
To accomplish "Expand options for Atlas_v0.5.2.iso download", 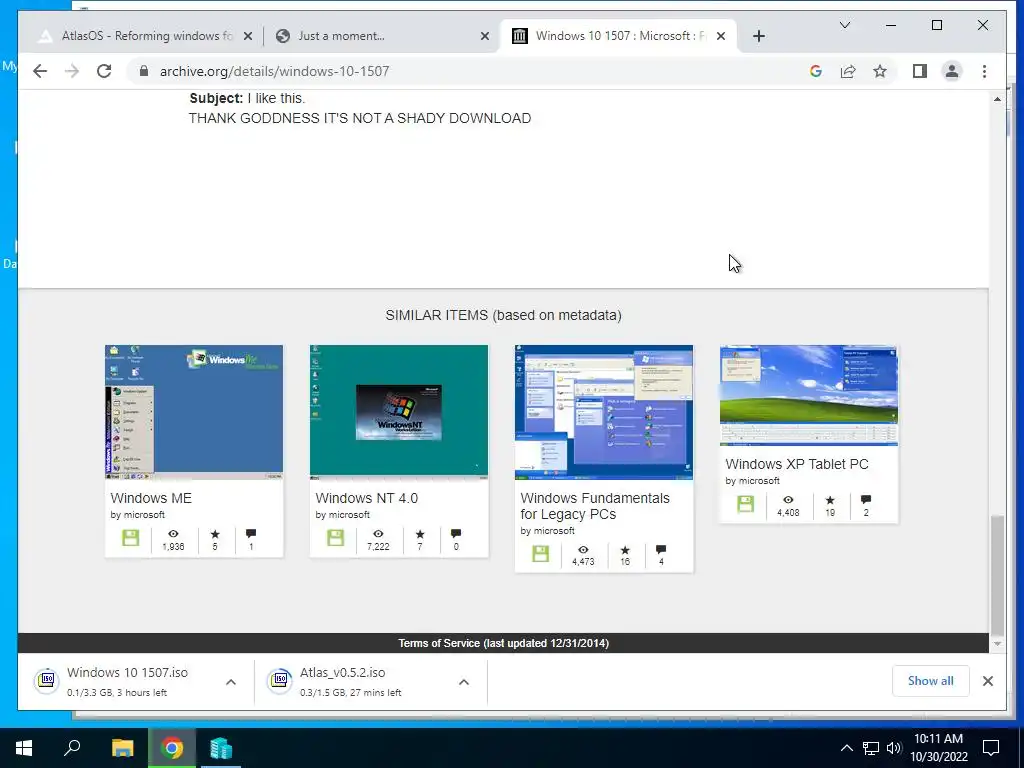I will [x=464, y=682].
